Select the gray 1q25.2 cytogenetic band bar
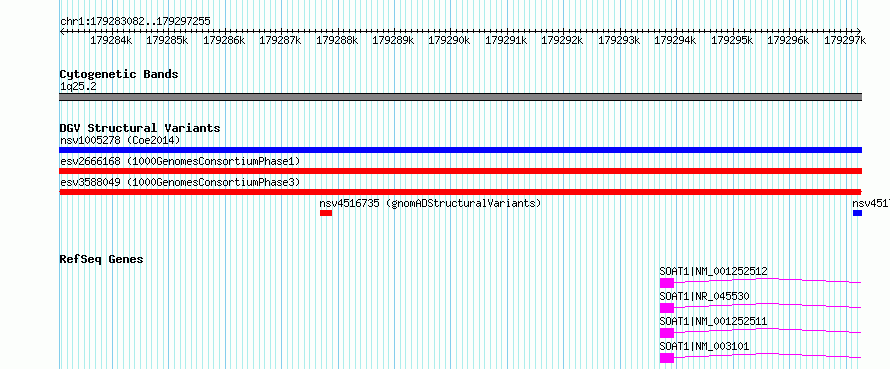 (x=461, y=97)
